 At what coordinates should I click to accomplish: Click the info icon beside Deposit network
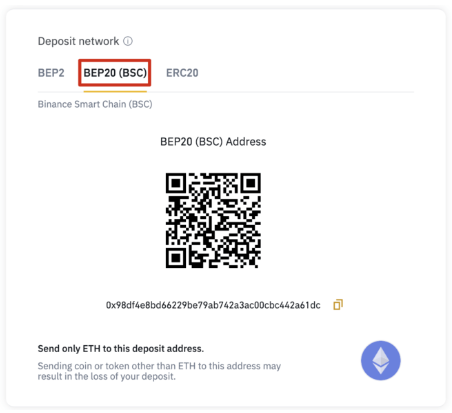pyautogui.click(x=128, y=41)
